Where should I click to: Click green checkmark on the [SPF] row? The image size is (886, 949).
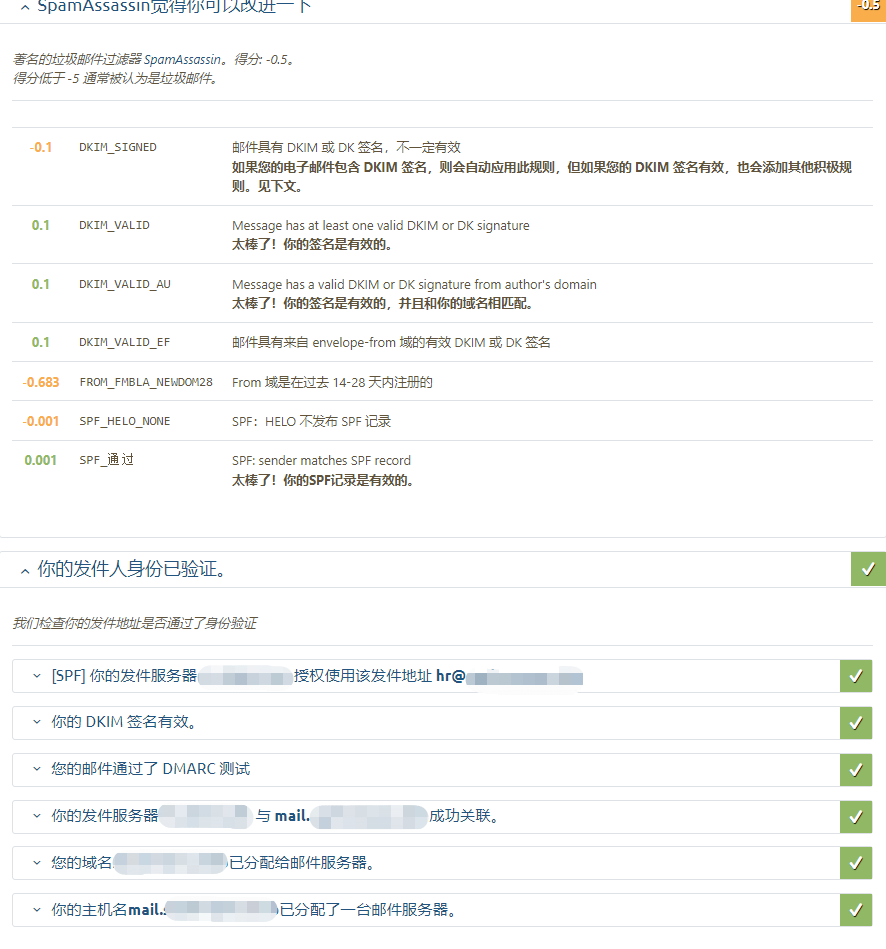pyautogui.click(x=856, y=676)
